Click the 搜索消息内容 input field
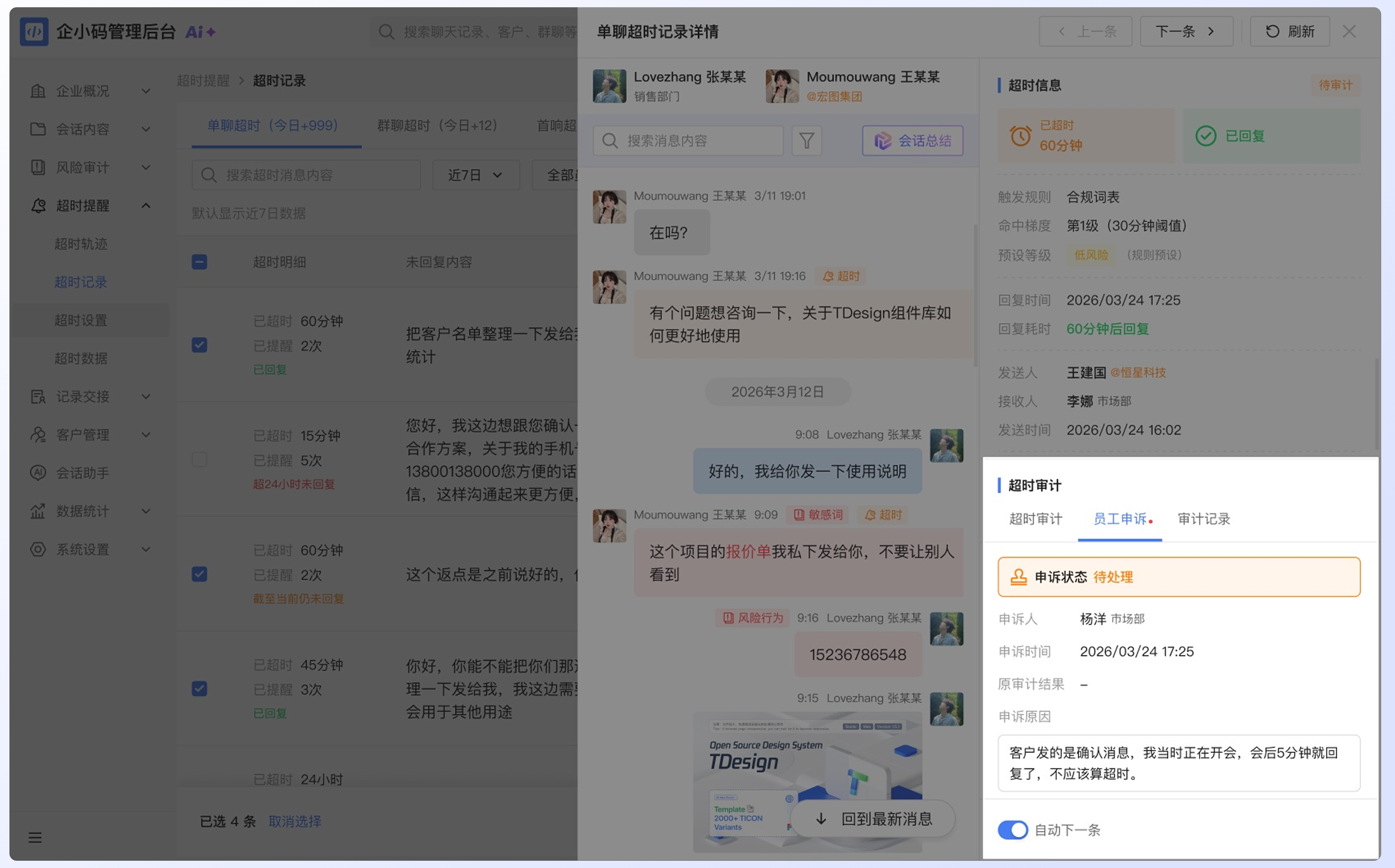This screenshot has height=868, width=1395. (x=688, y=141)
